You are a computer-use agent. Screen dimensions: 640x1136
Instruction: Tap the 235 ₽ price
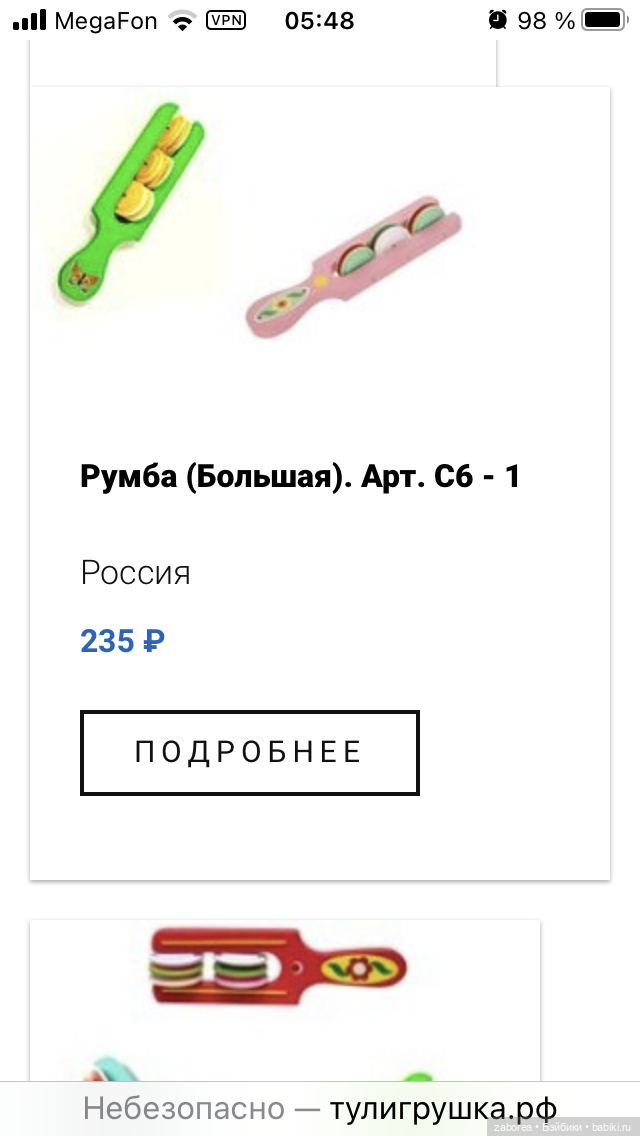pos(122,640)
